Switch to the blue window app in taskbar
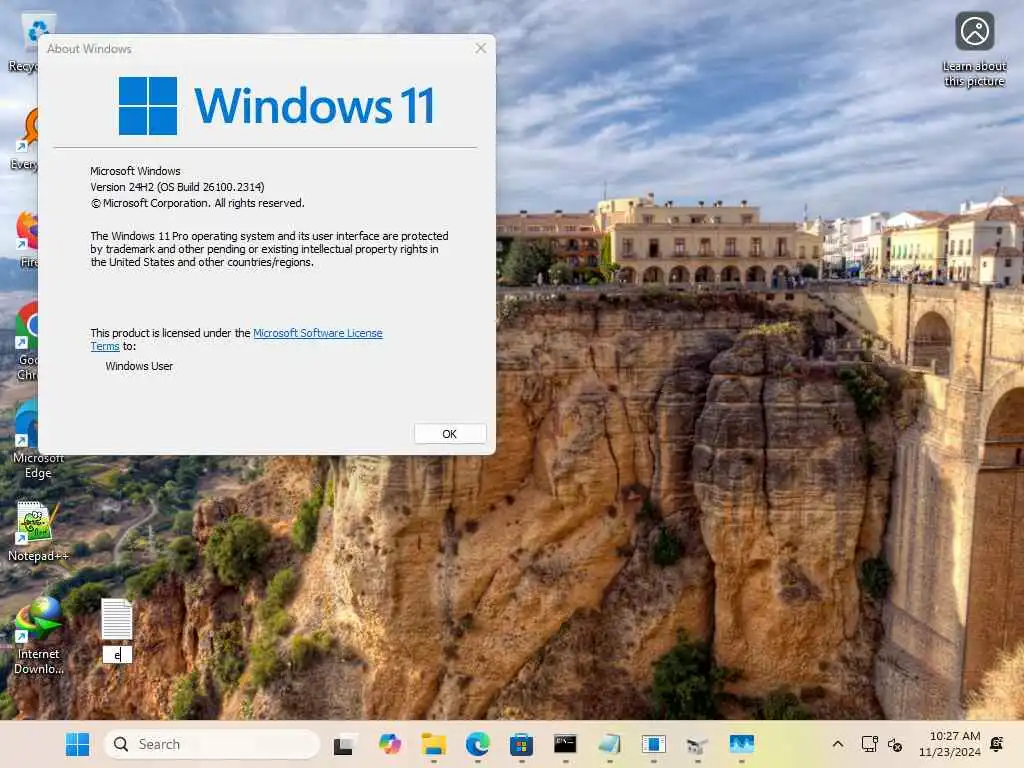Image resolution: width=1024 pixels, height=768 pixels. tap(653, 744)
